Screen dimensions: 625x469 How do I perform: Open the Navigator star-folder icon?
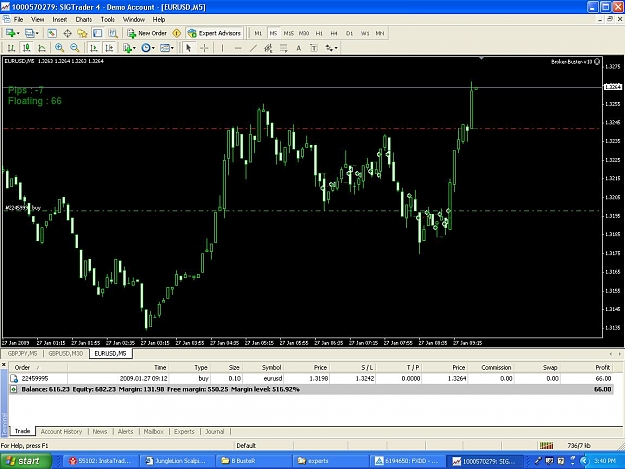click(x=82, y=33)
